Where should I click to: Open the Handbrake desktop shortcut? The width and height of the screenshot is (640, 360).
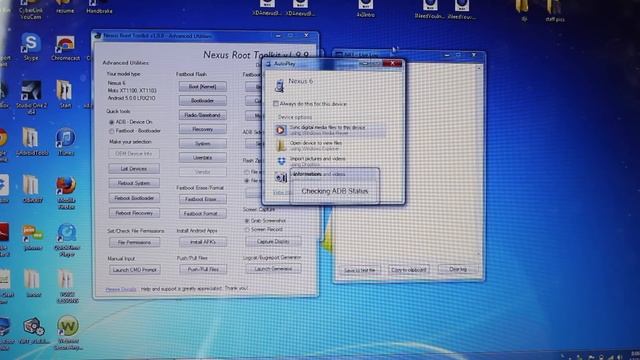point(99,7)
